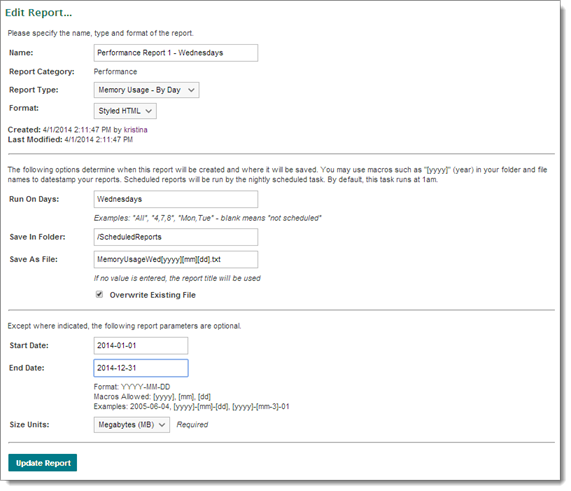571x491 pixels.
Task: Open the Report Type dropdown
Action: 146,90
